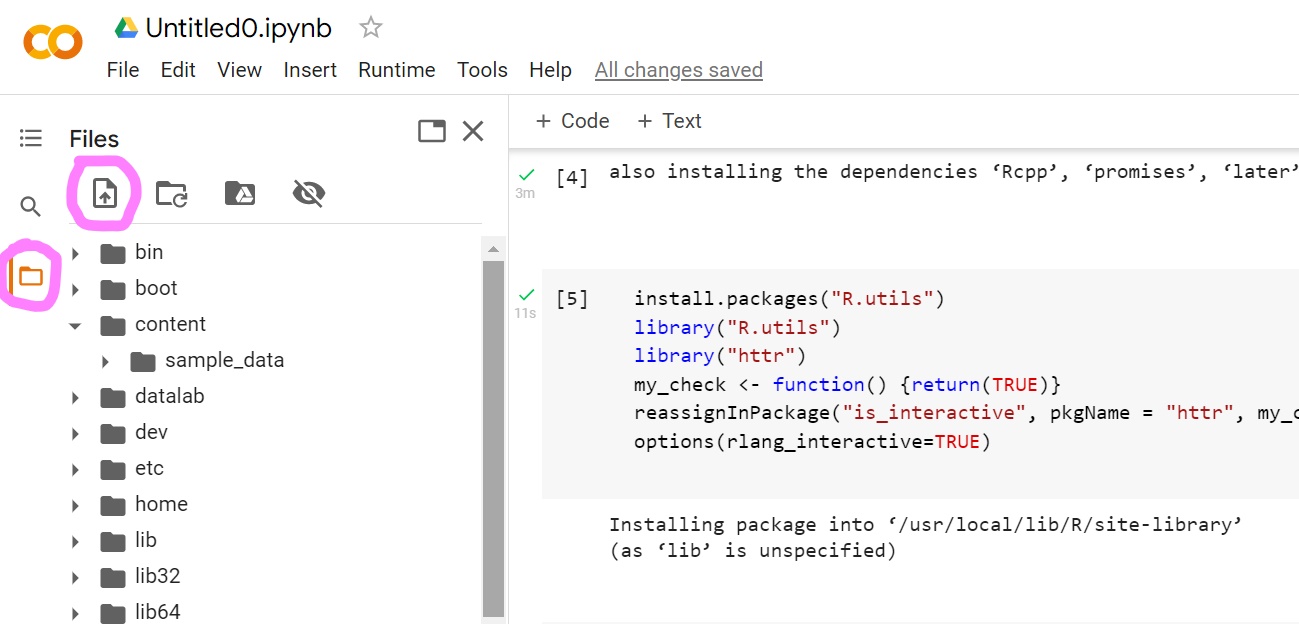The height and width of the screenshot is (624, 1299).
Task: Open the Runtime menu
Action: tap(397, 70)
